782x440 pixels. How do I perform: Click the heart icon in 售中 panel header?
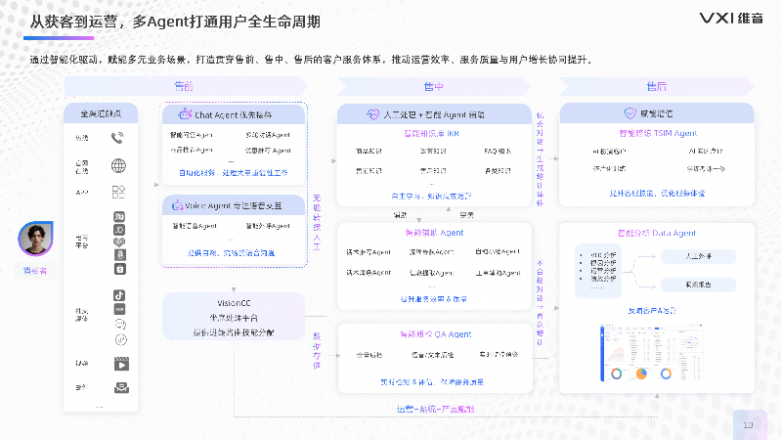pyautogui.click(x=373, y=114)
